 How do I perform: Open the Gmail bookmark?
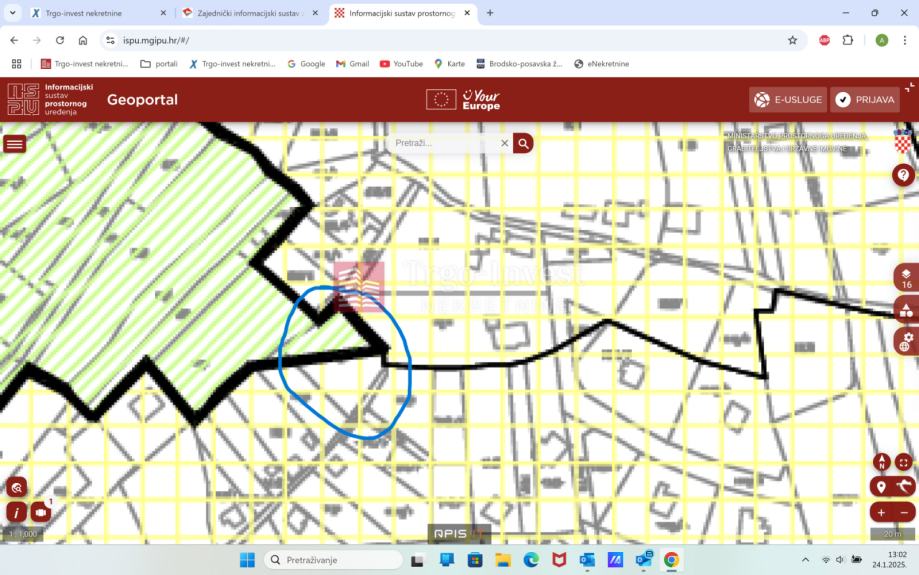[352, 64]
